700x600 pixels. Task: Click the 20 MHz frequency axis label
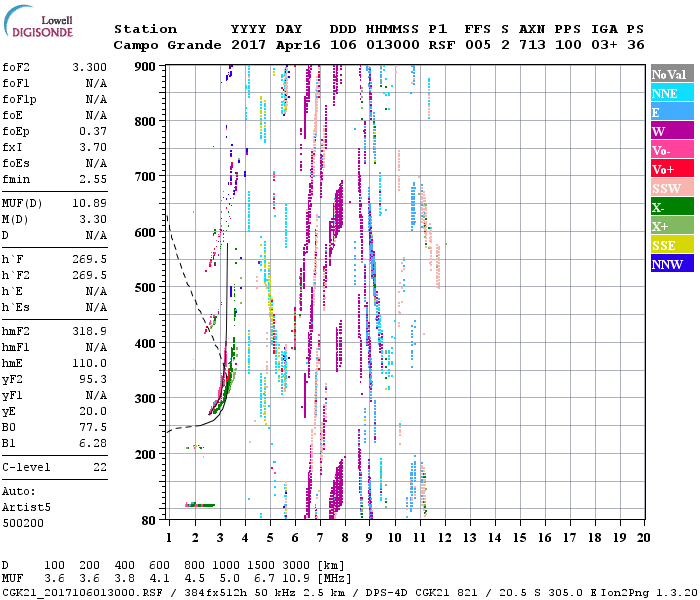coord(643,538)
